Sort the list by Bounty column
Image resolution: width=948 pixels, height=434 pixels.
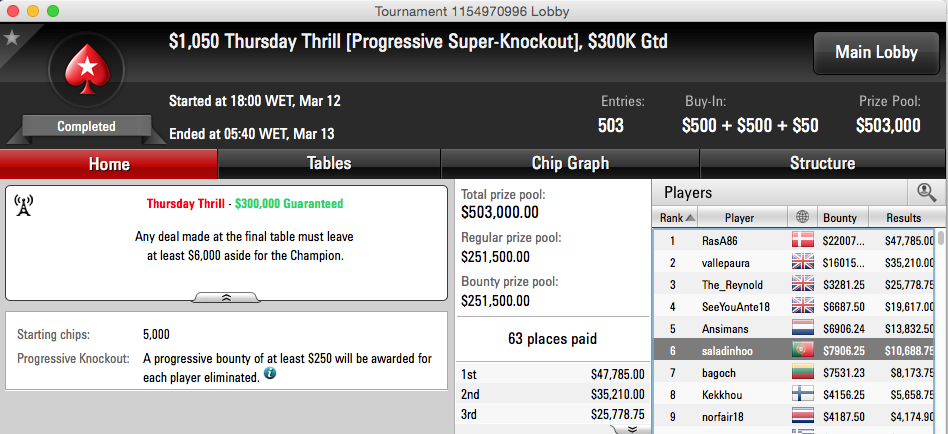pyautogui.click(x=842, y=218)
